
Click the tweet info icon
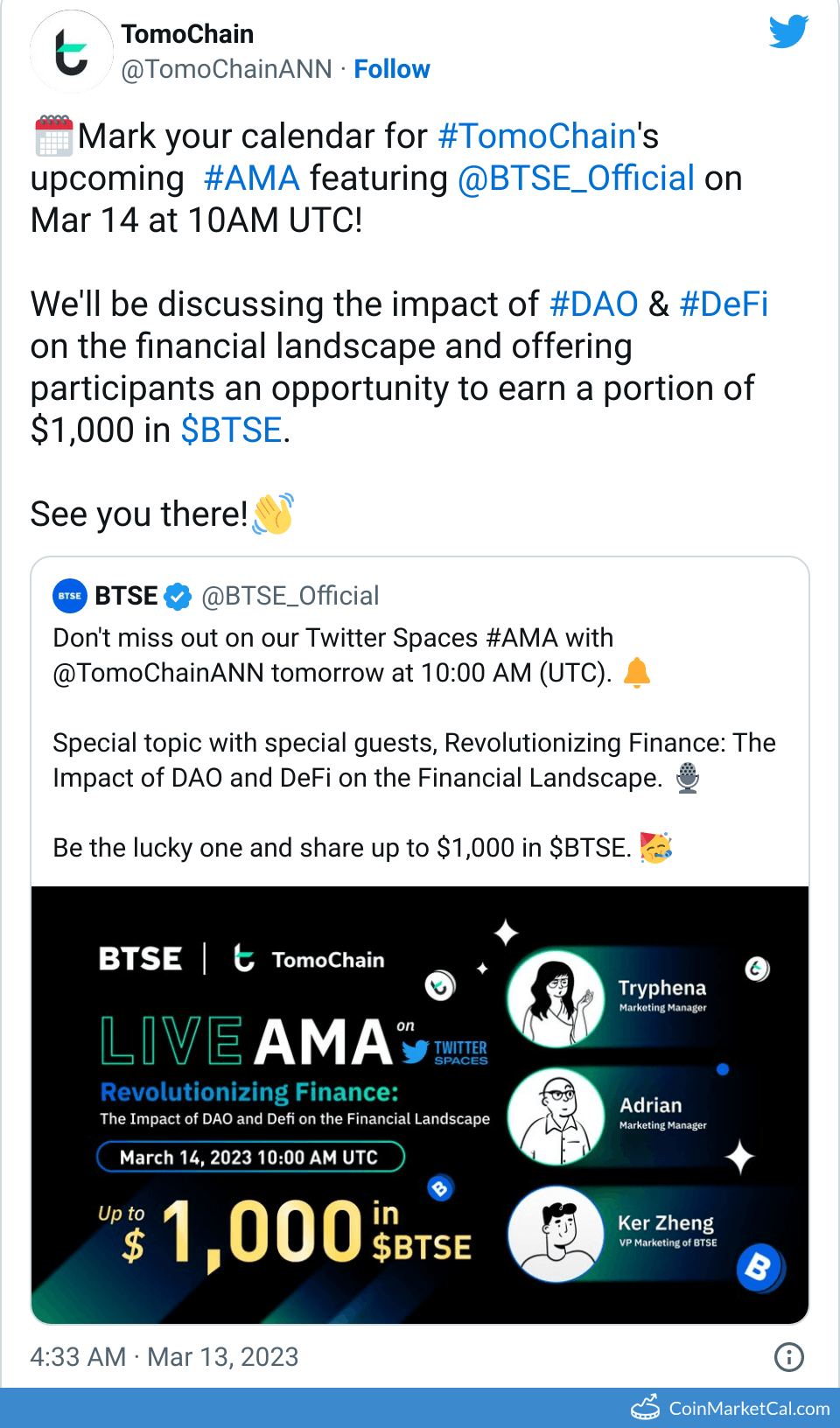788,1356
